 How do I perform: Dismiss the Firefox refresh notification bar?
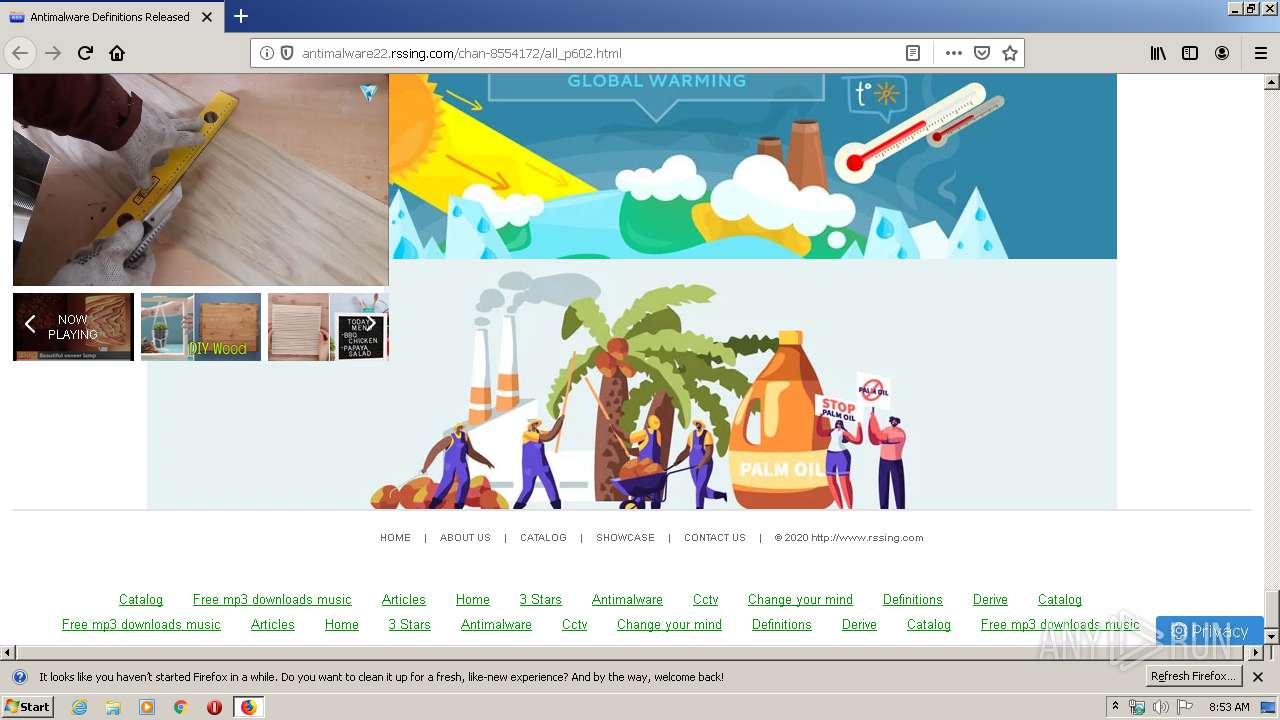coord(1258,677)
